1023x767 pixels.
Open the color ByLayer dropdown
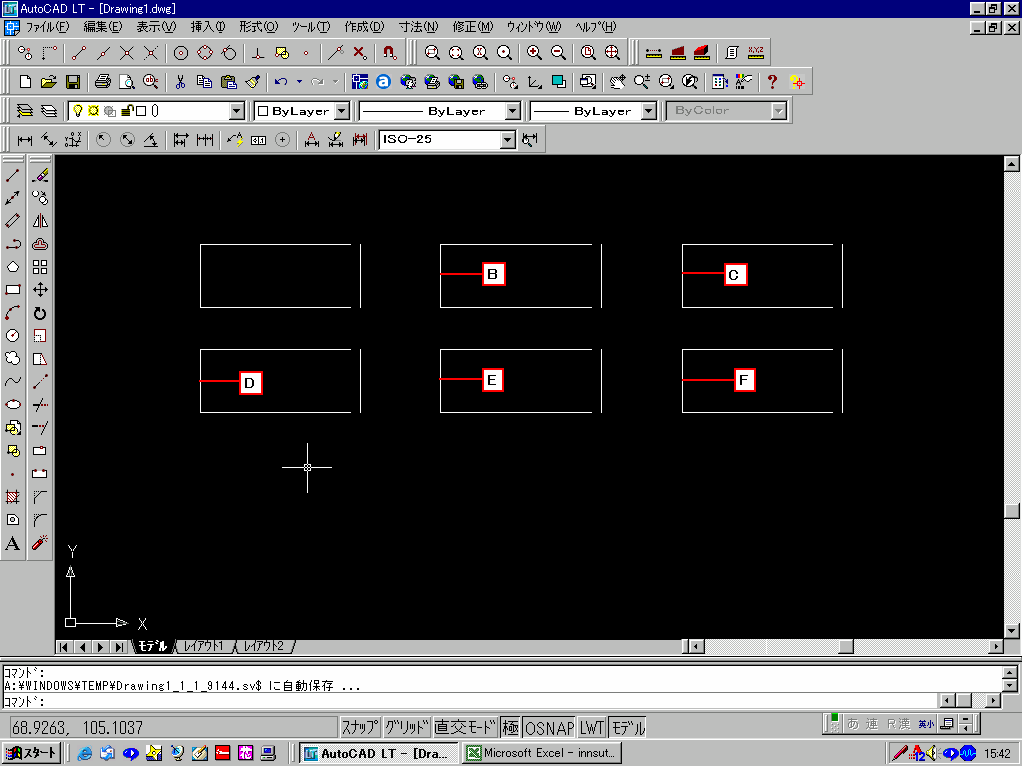[342, 112]
